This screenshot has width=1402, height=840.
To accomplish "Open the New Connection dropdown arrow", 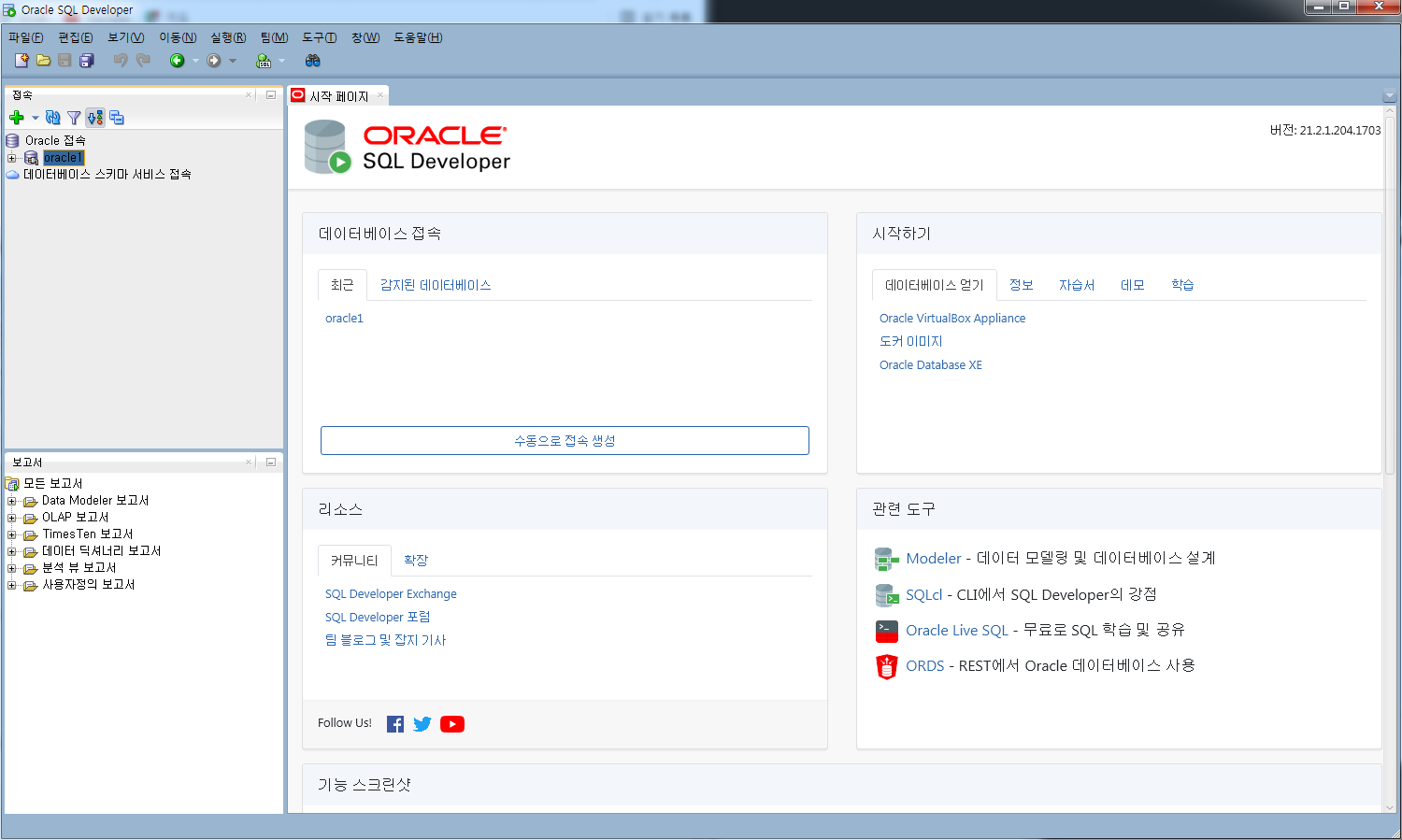I will pyautogui.click(x=35, y=118).
